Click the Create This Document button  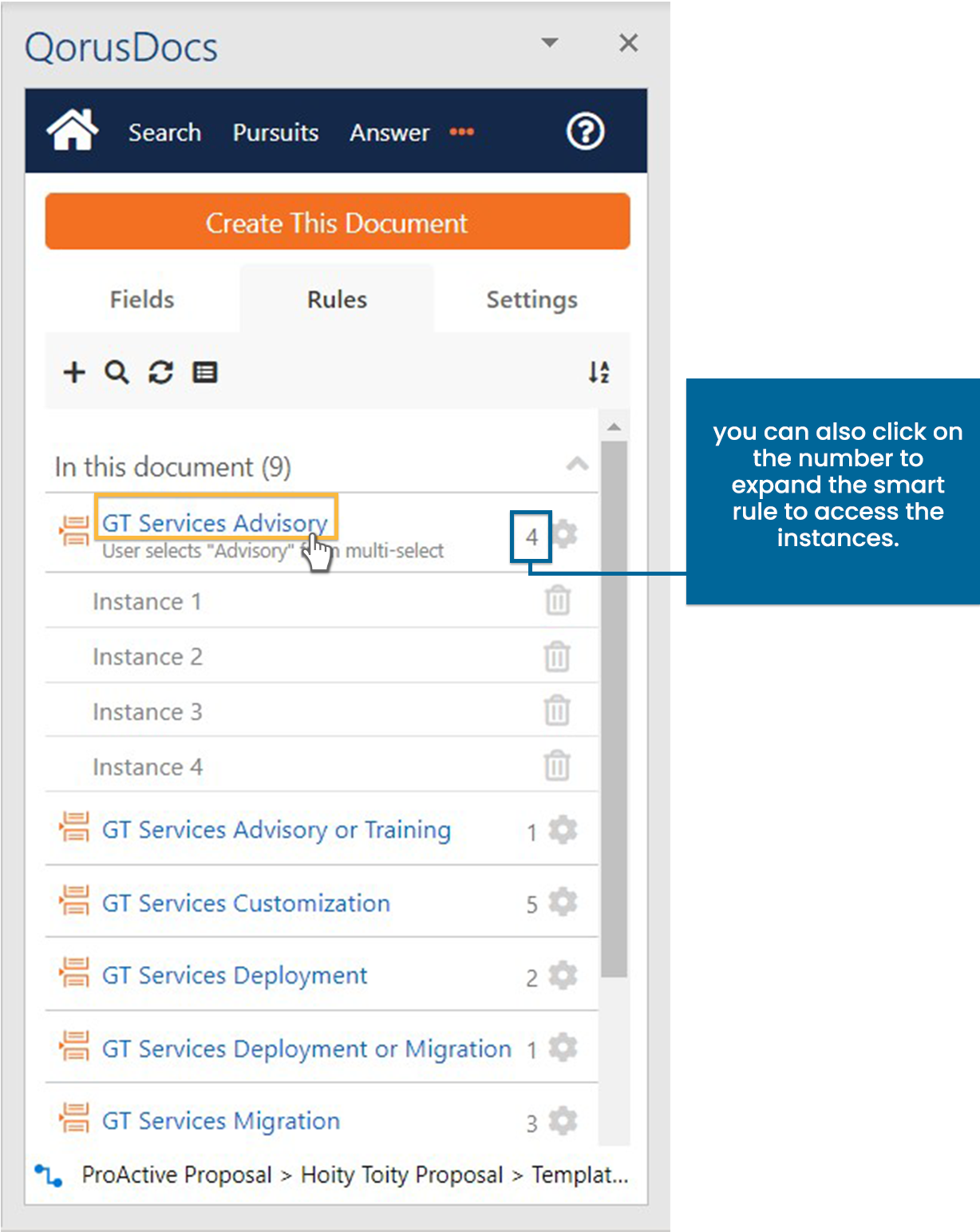click(x=338, y=222)
